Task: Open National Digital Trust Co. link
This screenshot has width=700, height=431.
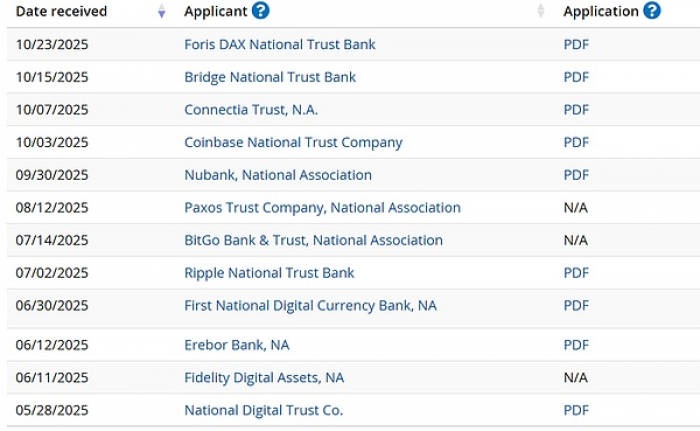Action: [x=263, y=410]
